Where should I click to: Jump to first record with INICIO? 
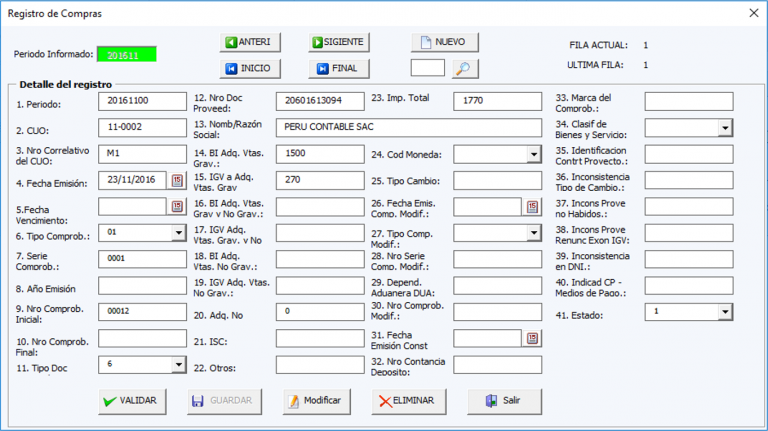(251, 69)
